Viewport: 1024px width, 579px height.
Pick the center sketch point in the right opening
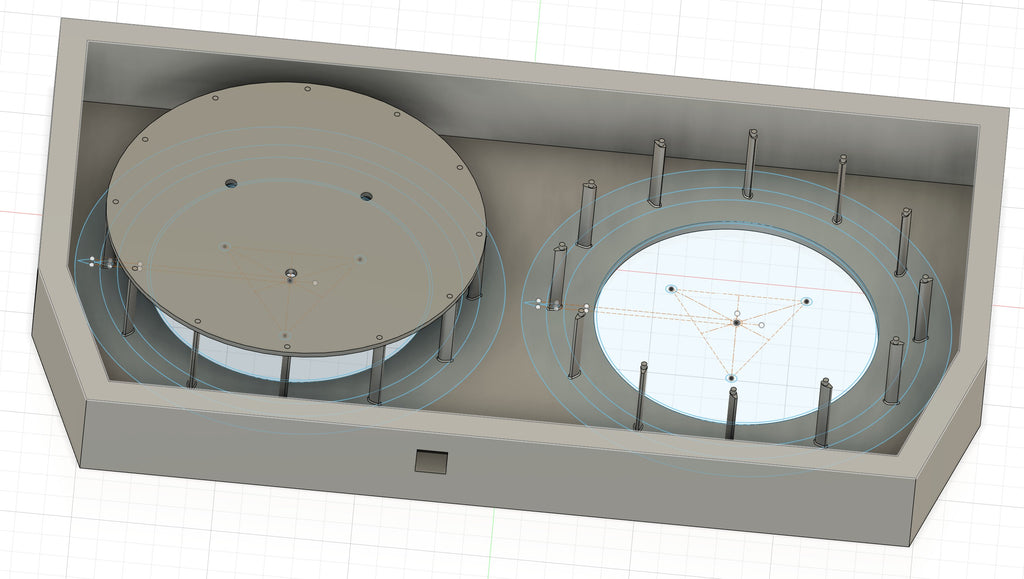coord(737,322)
